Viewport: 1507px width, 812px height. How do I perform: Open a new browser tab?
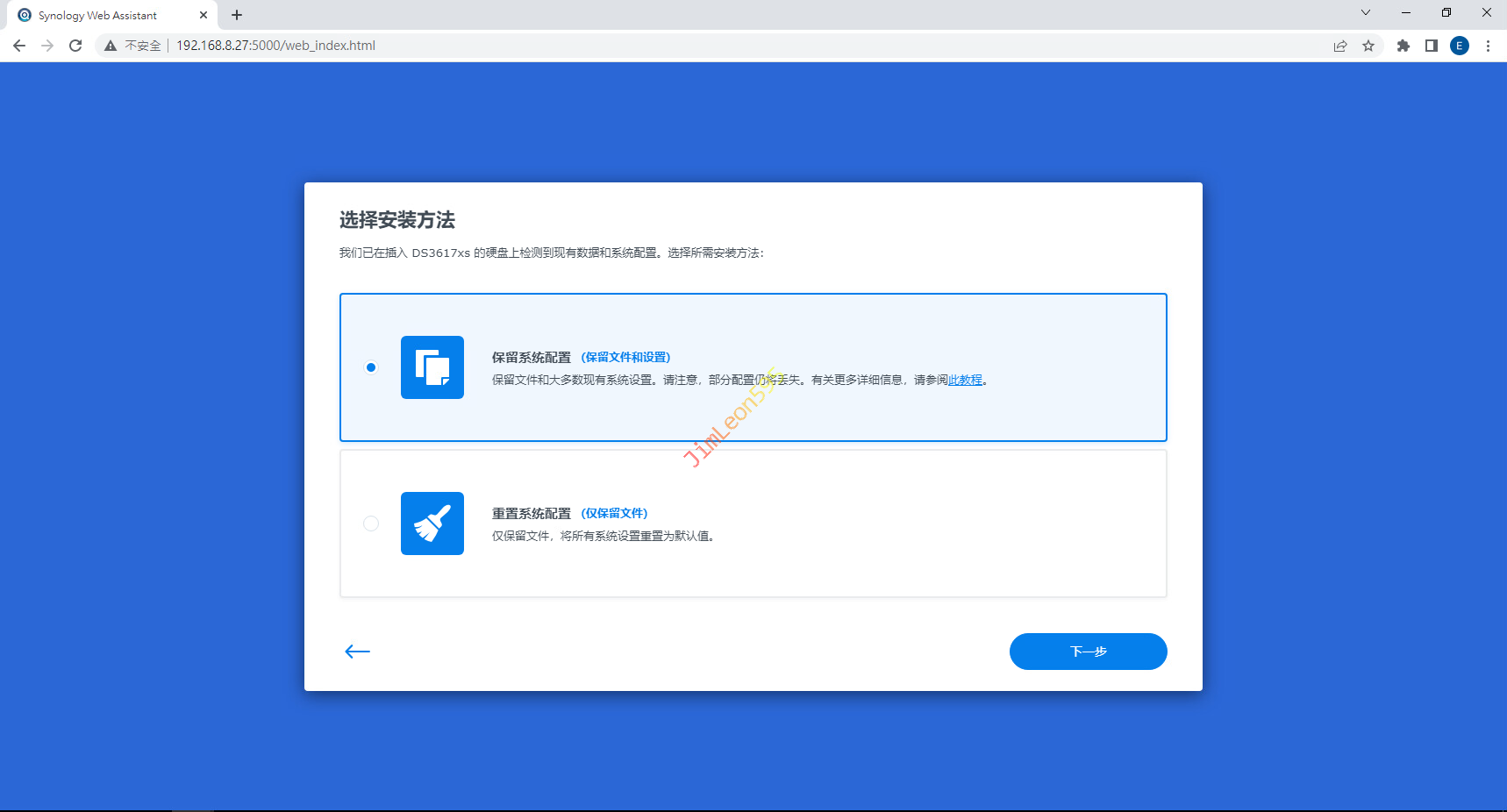[237, 15]
